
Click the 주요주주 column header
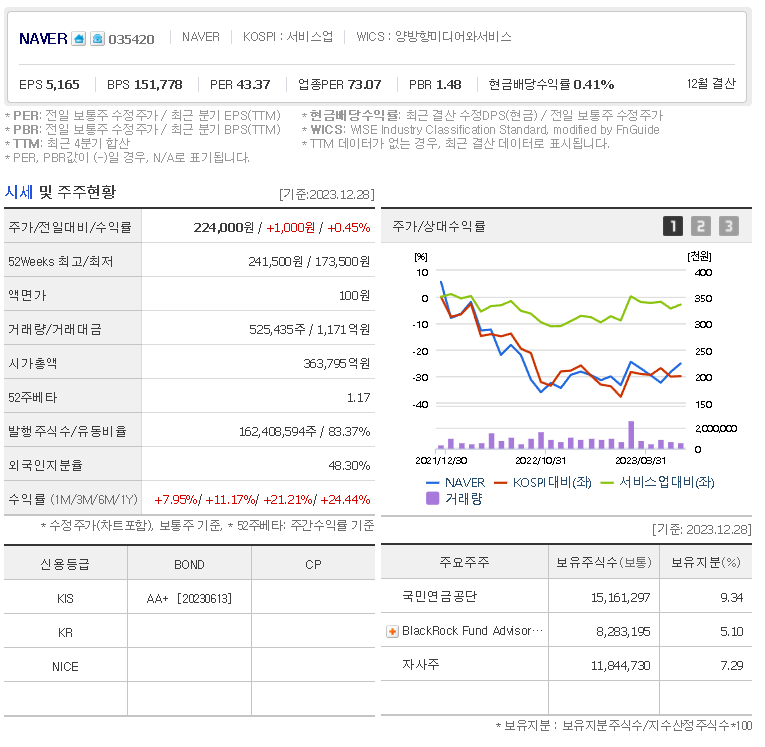[x=464, y=563]
